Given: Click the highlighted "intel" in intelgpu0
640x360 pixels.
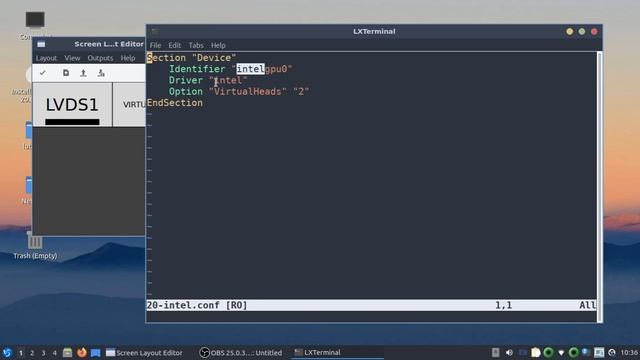Looking at the screenshot, I should (x=251, y=69).
